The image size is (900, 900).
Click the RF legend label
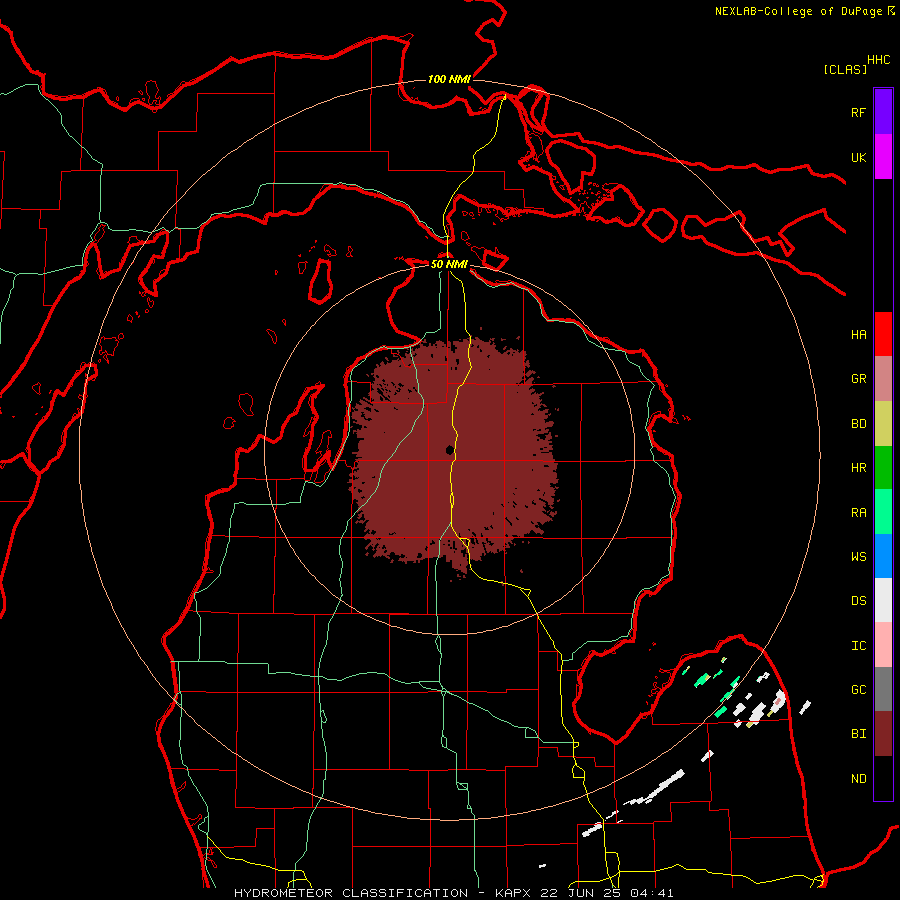(x=858, y=112)
